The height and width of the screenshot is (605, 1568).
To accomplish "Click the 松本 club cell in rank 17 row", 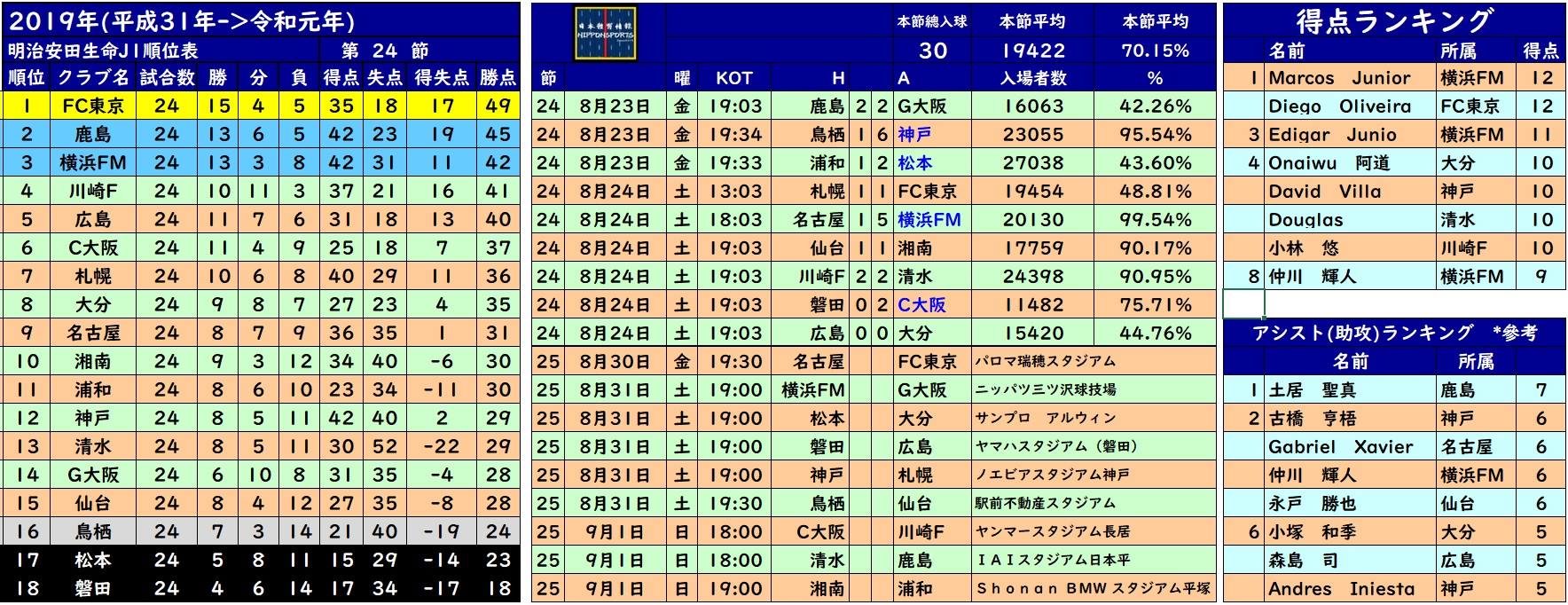I will pyautogui.click(x=93, y=561).
